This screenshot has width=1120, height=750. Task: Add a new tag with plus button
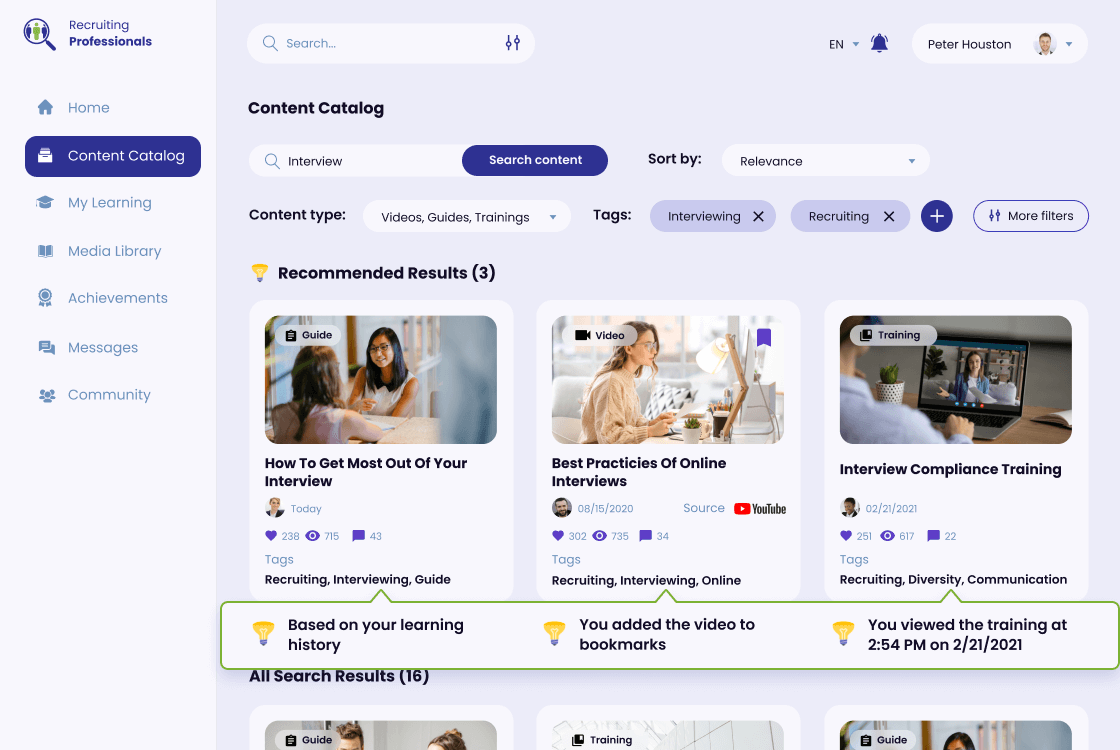(936, 216)
